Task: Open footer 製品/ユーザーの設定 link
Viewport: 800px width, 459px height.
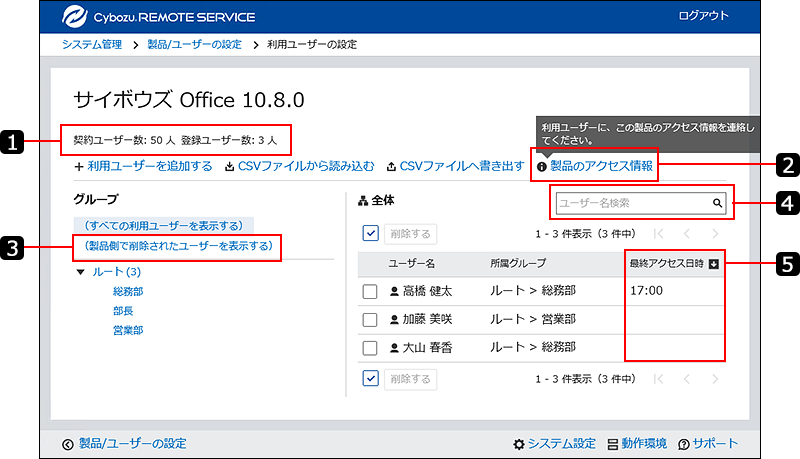Action: pyautogui.click(x=133, y=444)
